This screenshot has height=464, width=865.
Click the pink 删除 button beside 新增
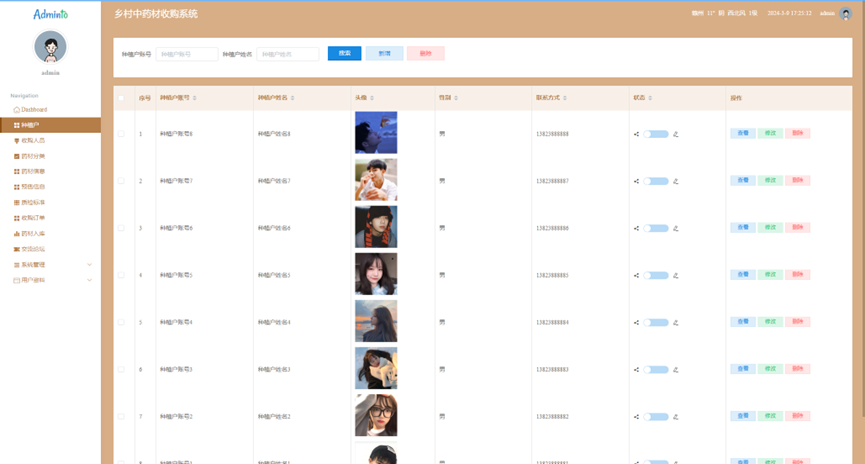[x=425, y=53]
